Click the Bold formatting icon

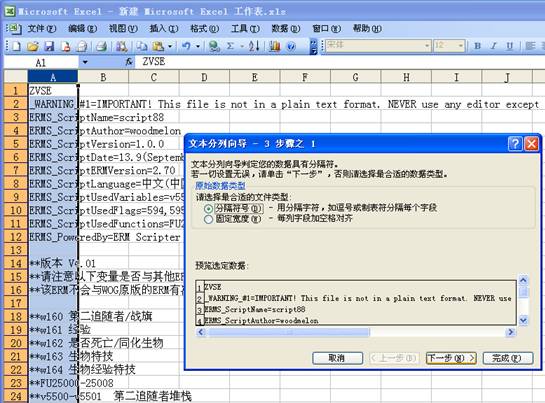[478, 46]
